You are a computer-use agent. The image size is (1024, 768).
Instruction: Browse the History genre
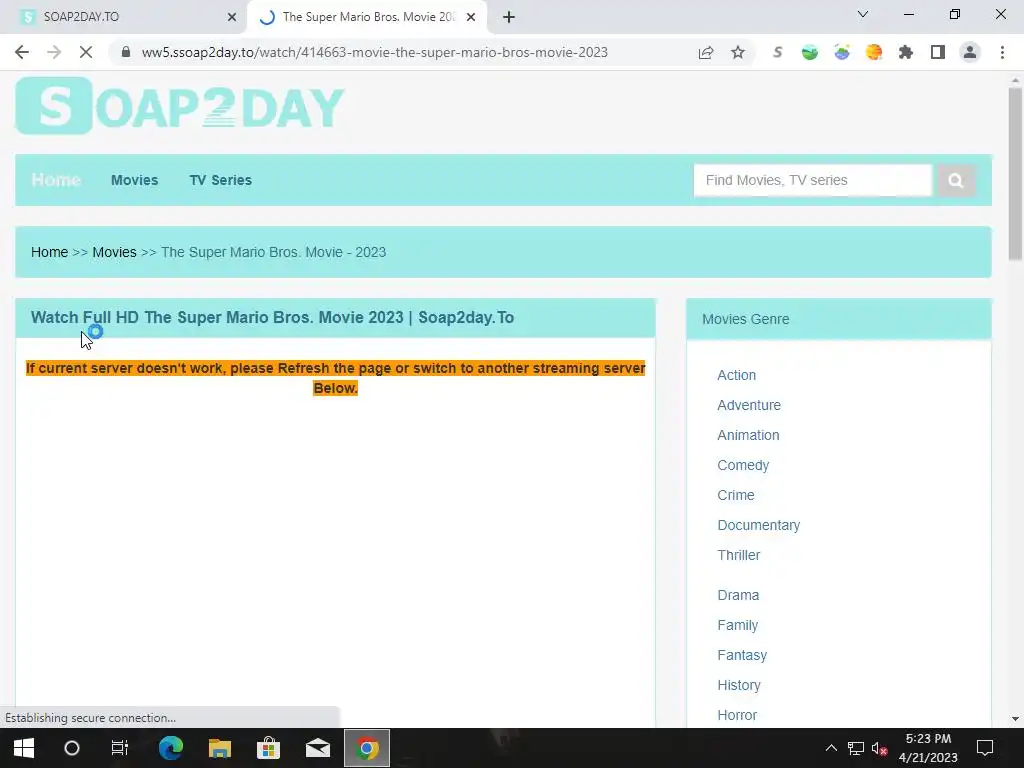[x=739, y=685]
